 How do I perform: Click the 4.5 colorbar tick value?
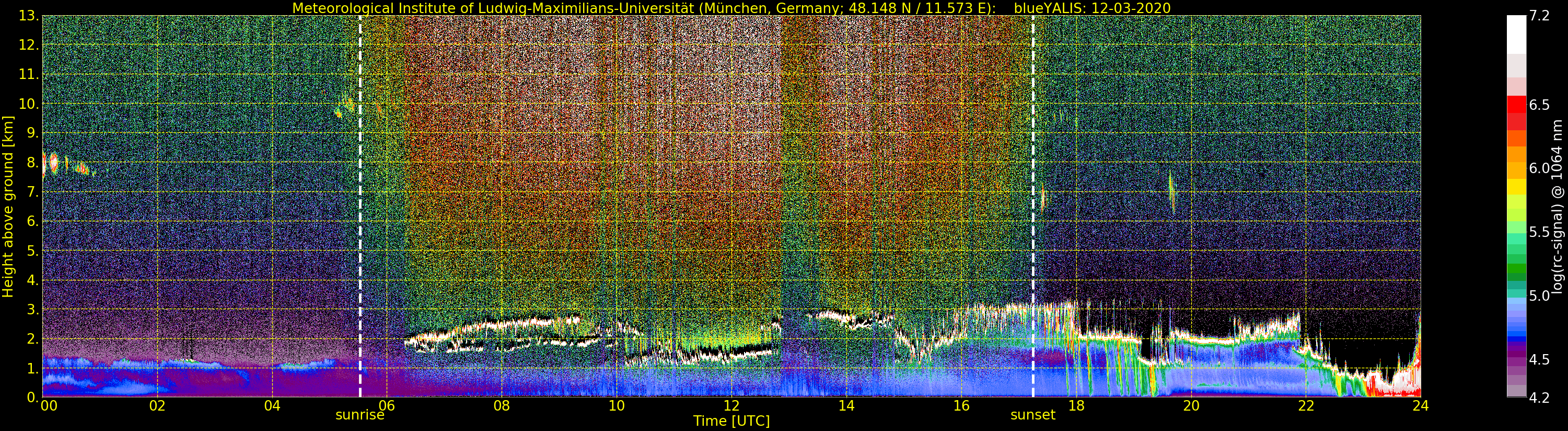point(1539,360)
